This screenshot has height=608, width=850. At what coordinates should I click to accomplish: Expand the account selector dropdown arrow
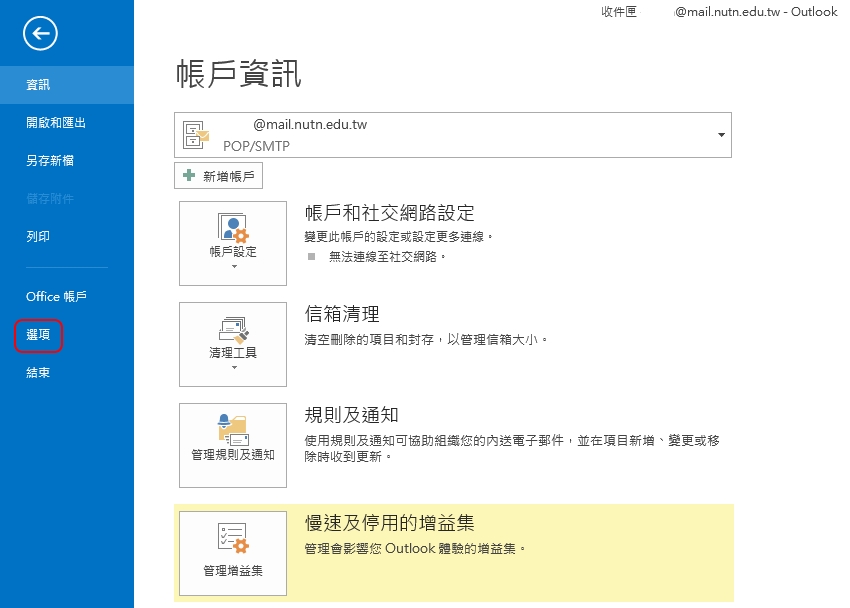click(x=721, y=135)
